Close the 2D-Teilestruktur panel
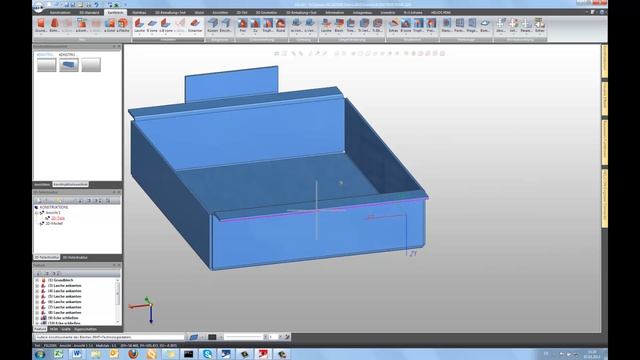Viewport: 640px width, 360px height. 119,192
